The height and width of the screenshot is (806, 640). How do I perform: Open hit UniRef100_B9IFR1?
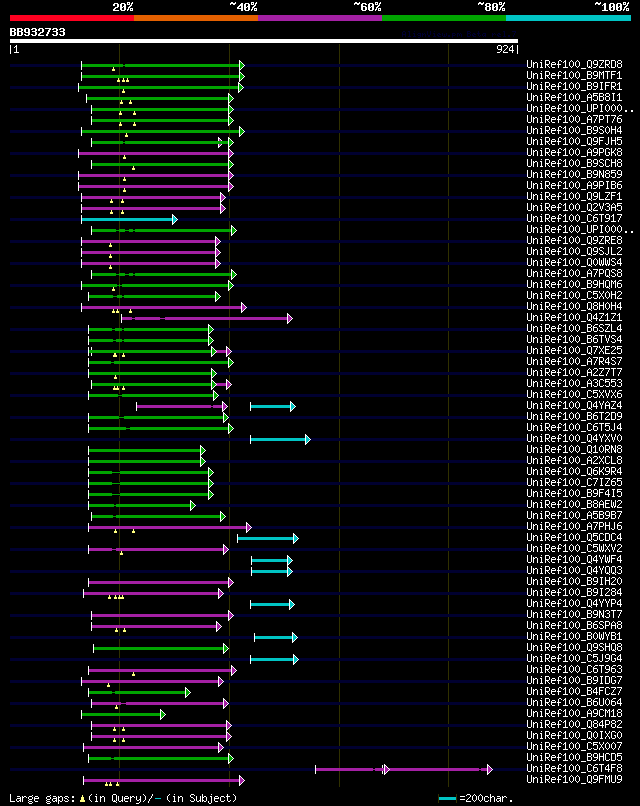point(574,86)
